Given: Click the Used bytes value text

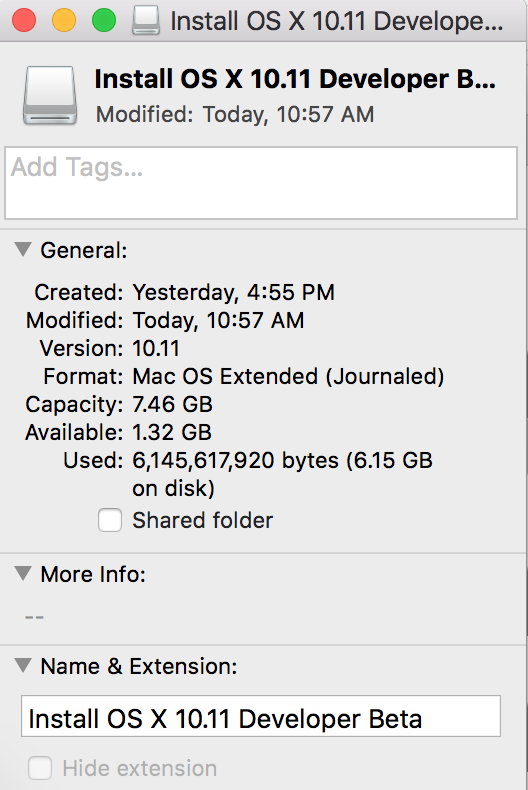Looking at the screenshot, I should pos(282,474).
